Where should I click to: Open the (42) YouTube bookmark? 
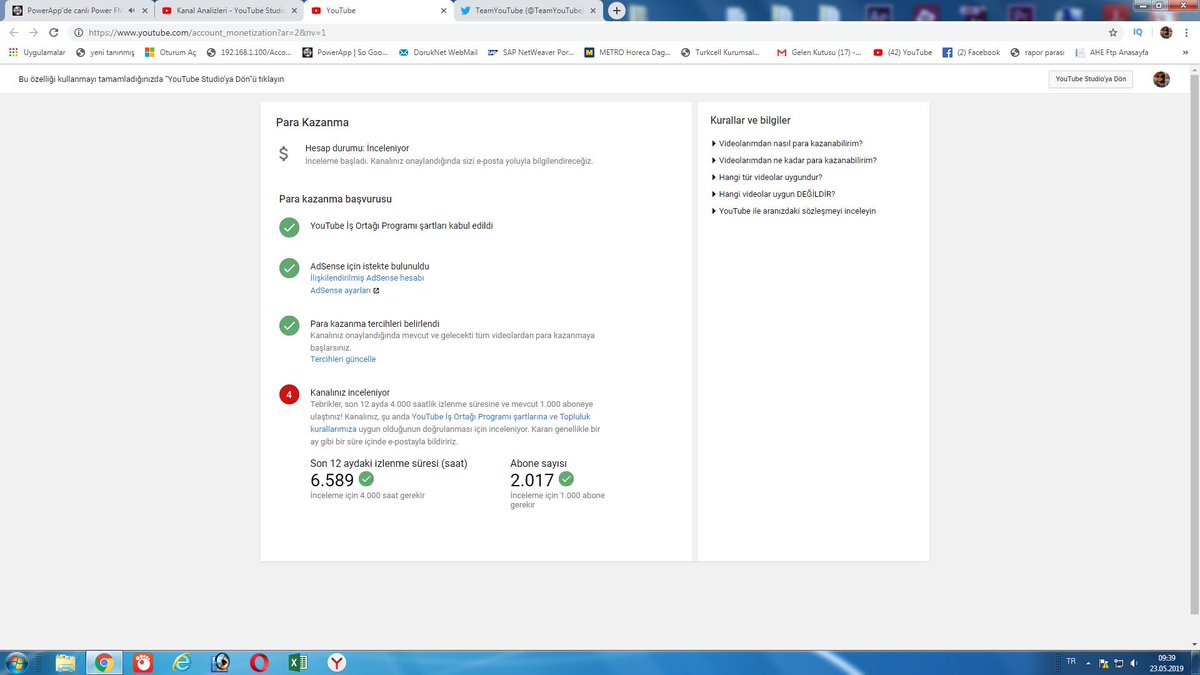pyautogui.click(x=903, y=52)
